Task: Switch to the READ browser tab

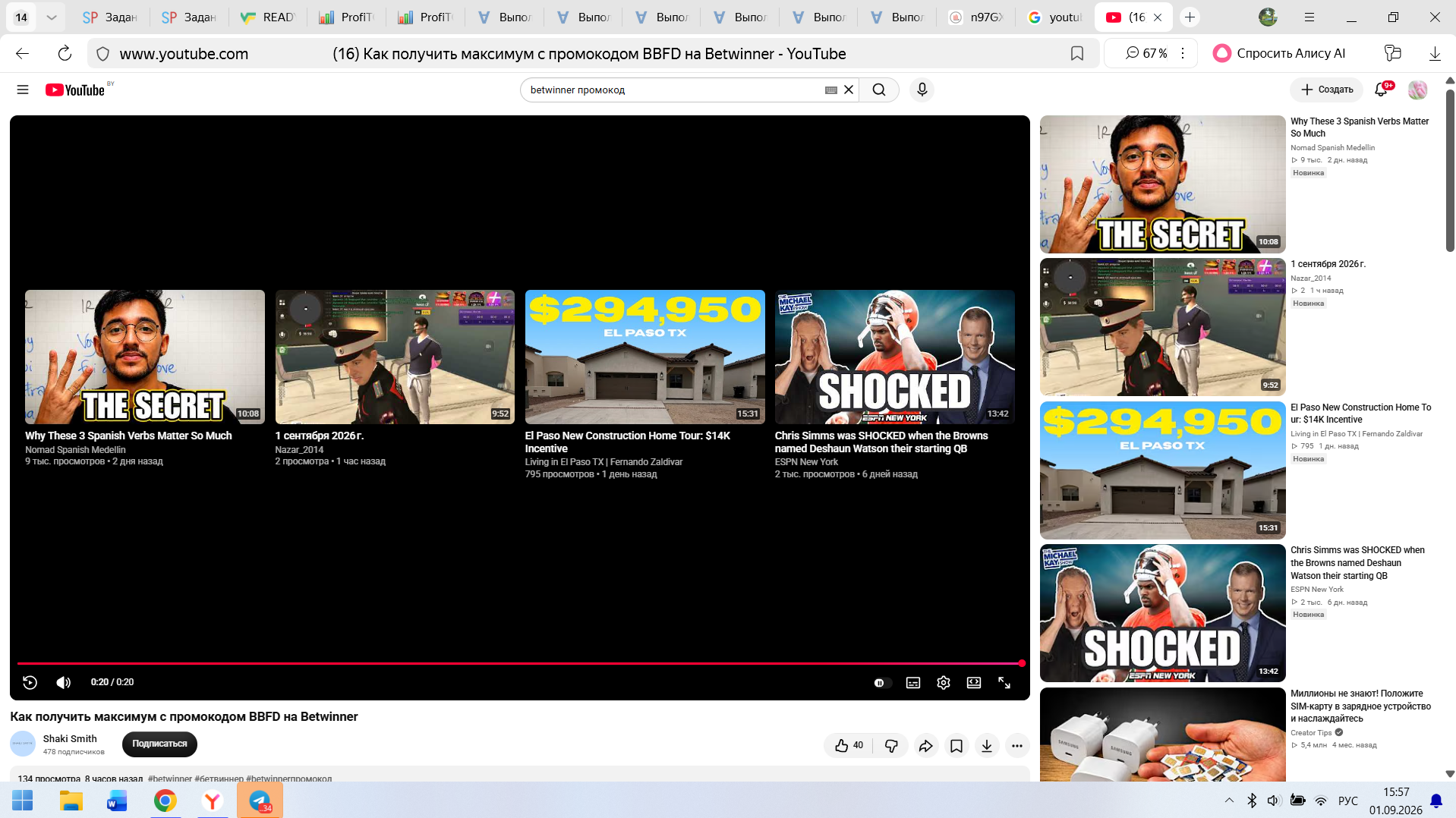Action: (268, 17)
